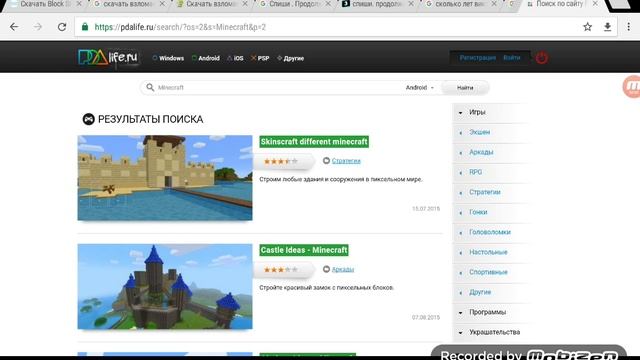Click the secure padlock icon in address bar

click(85, 27)
